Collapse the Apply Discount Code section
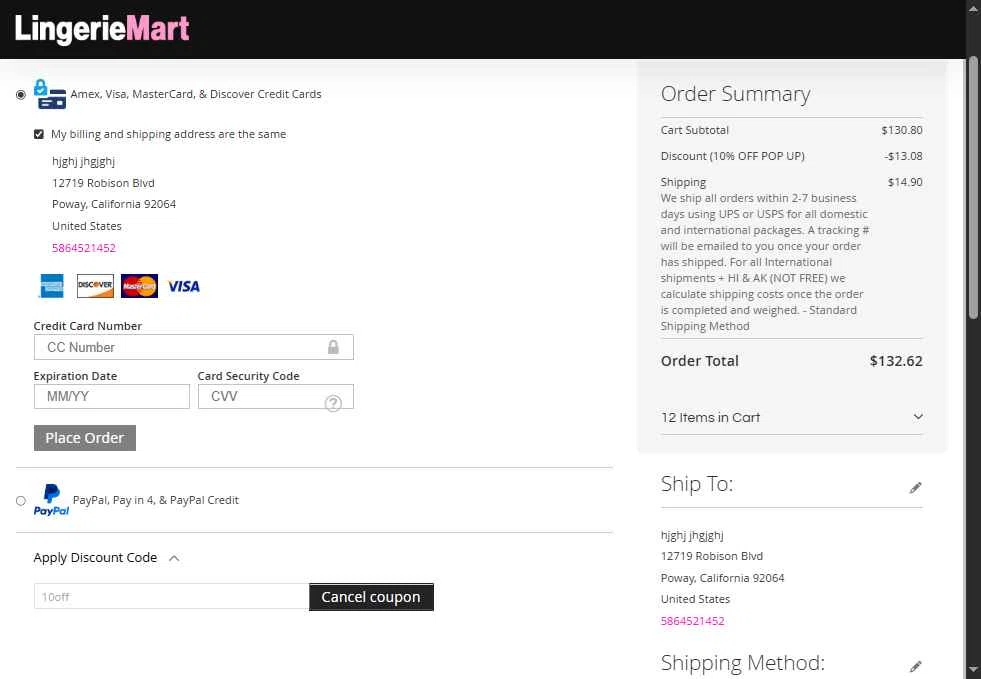This screenshot has width=981, height=679. click(175, 558)
